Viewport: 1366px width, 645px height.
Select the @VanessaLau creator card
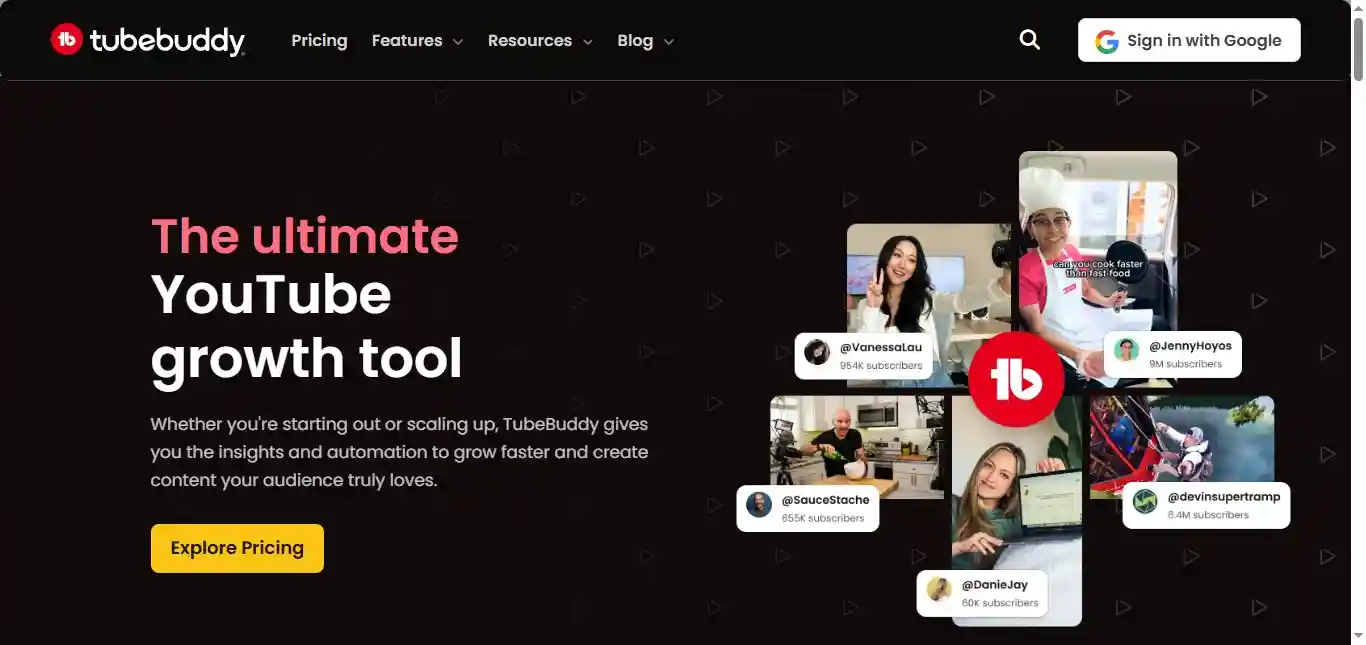pos(865,355)
